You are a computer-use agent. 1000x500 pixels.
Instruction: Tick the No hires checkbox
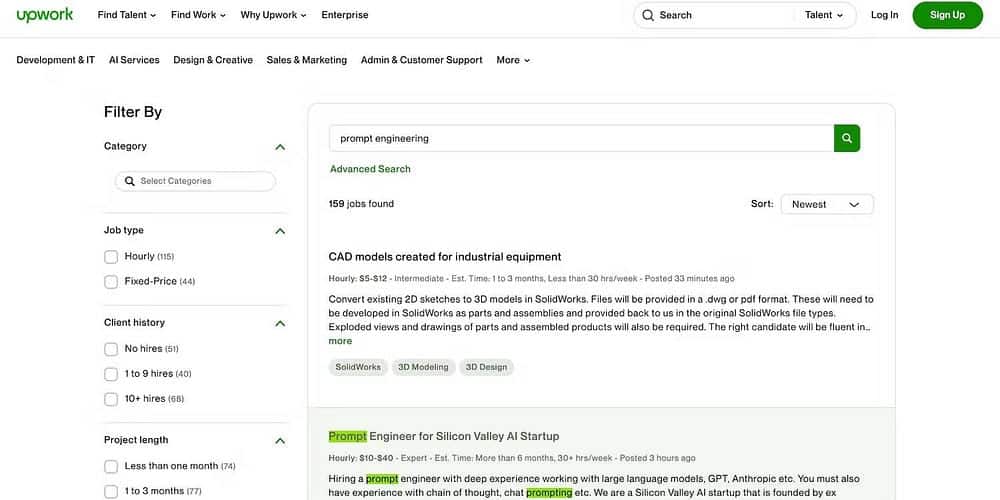coord(111,349)
